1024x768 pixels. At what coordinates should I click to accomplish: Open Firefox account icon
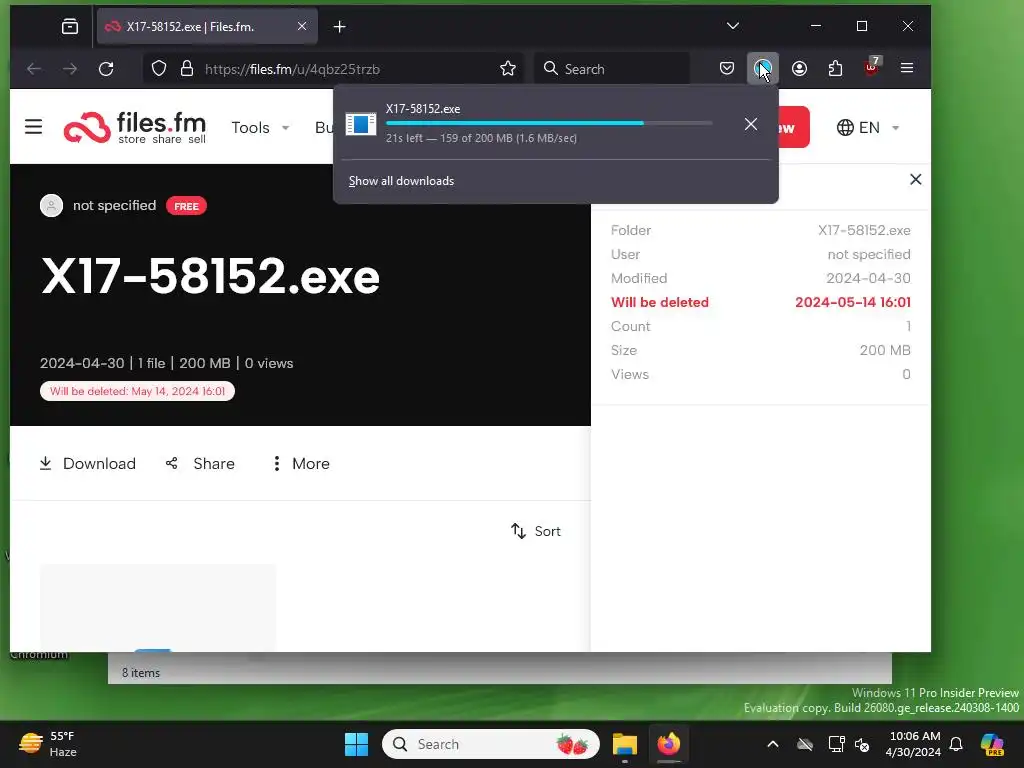coord(799,69)
